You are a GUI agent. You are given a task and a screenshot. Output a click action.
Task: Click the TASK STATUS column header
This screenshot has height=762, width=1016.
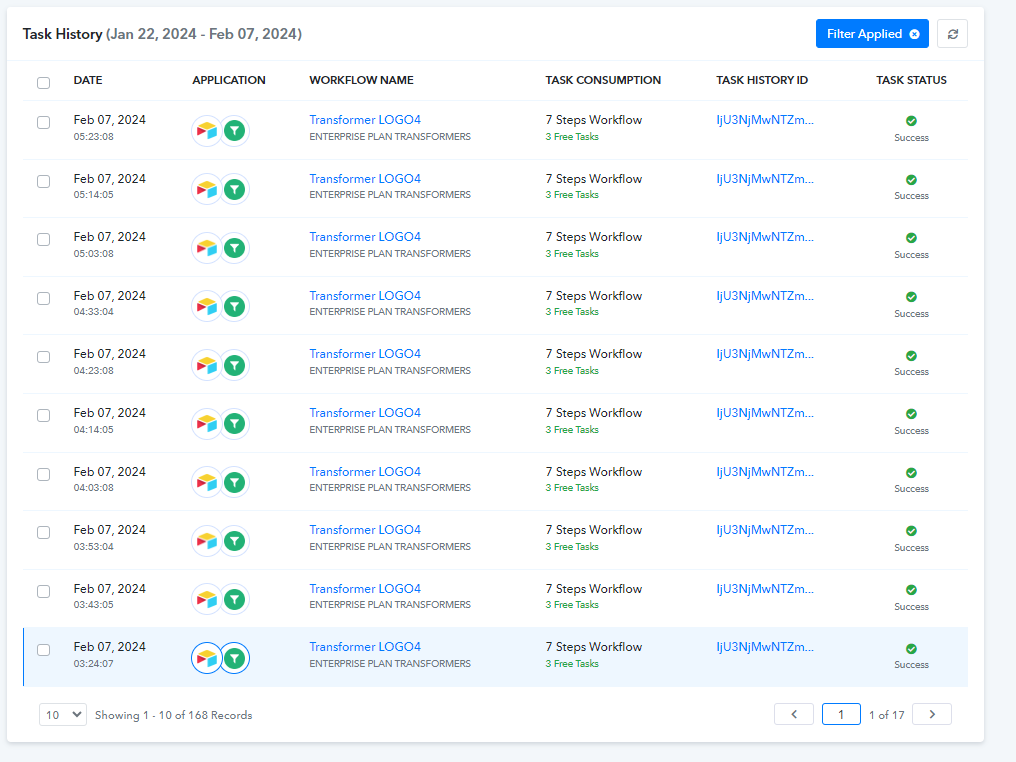point(911,80)
